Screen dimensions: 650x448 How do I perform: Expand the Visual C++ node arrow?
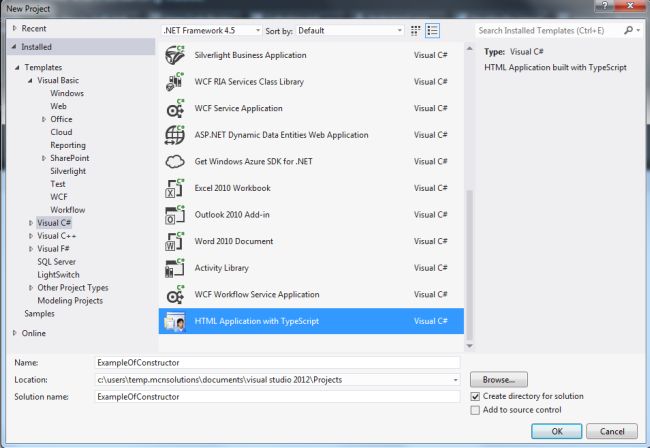(30, 236)
